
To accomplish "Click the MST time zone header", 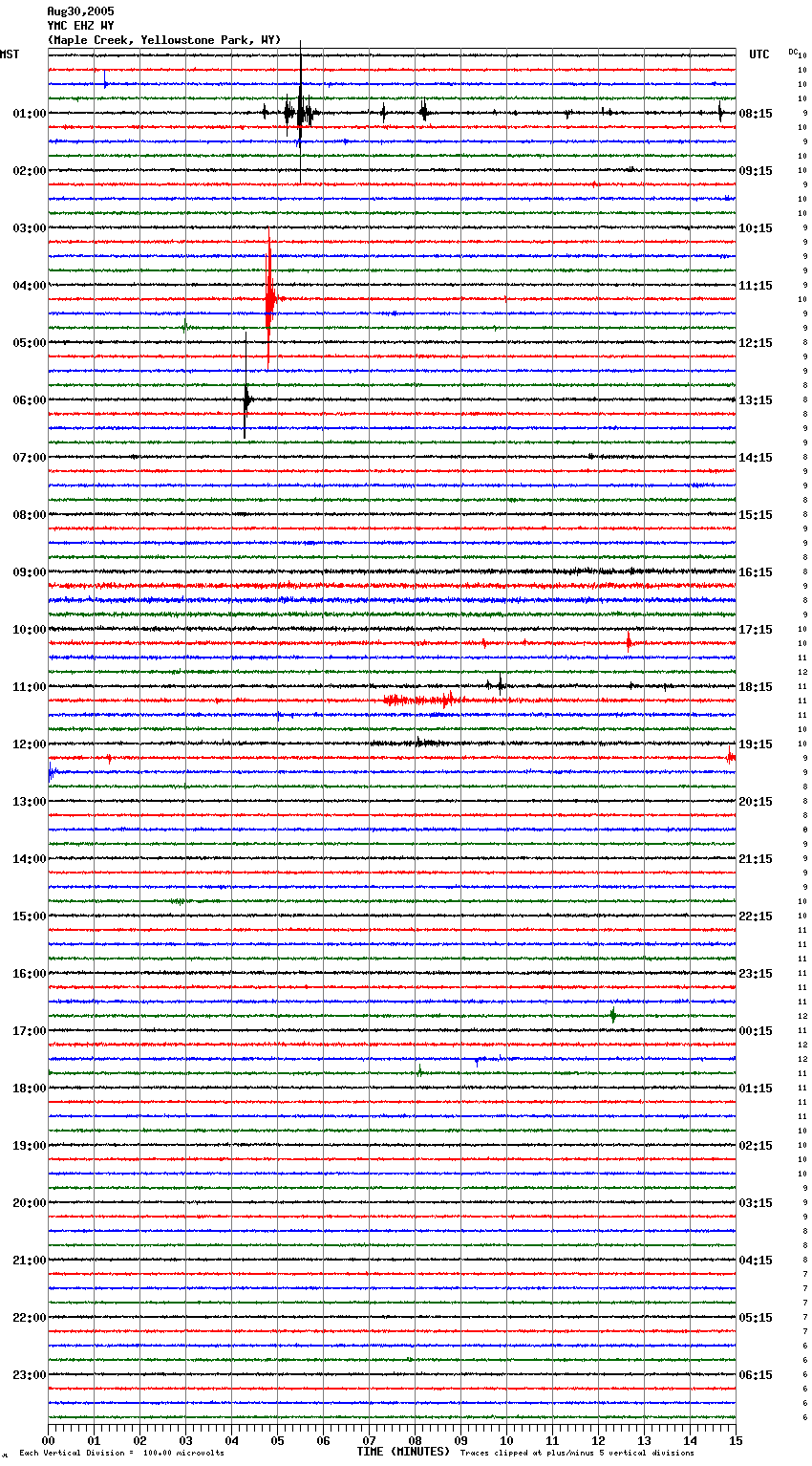I will pyautogui.click(x=10, y=54).
